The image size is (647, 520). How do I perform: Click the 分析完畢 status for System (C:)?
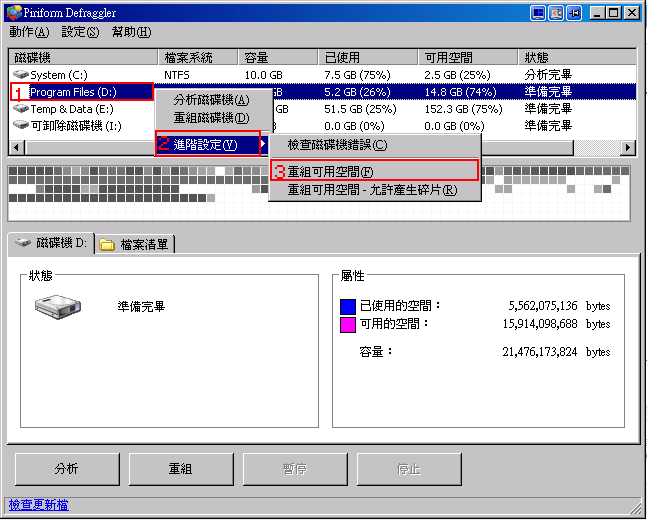(548, 75)
